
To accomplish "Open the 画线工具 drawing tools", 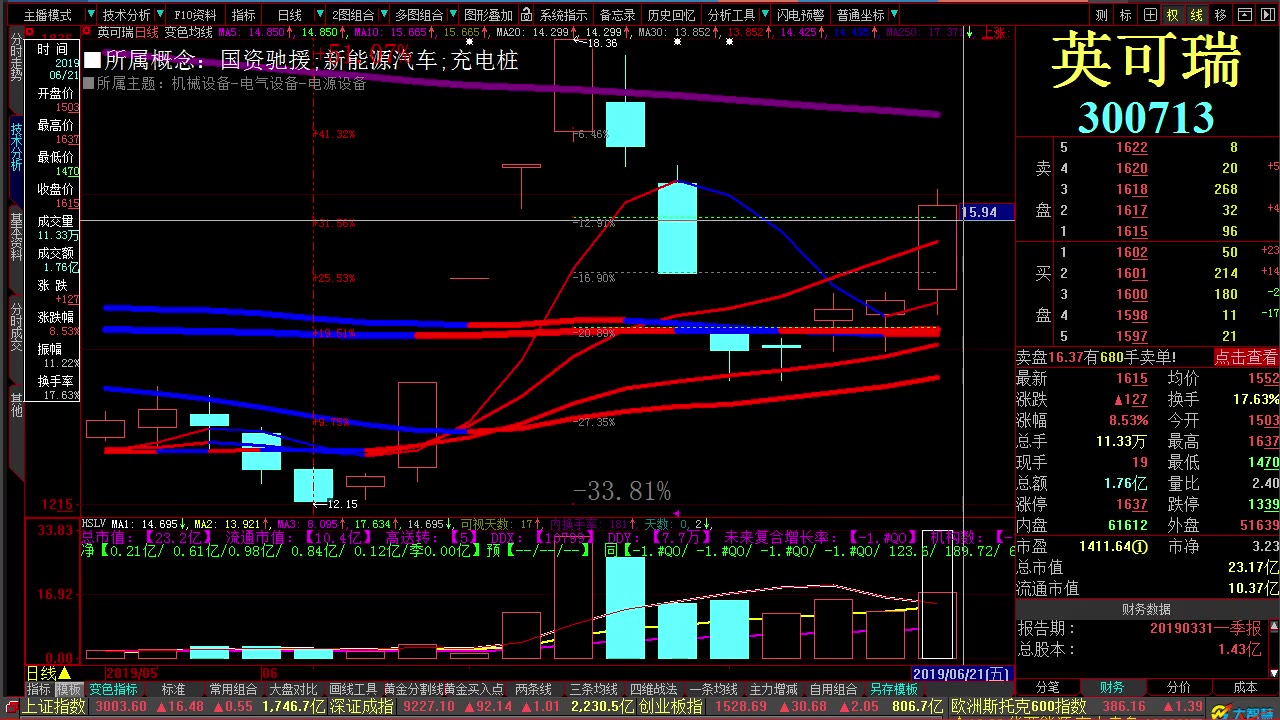I will [353, 690].
